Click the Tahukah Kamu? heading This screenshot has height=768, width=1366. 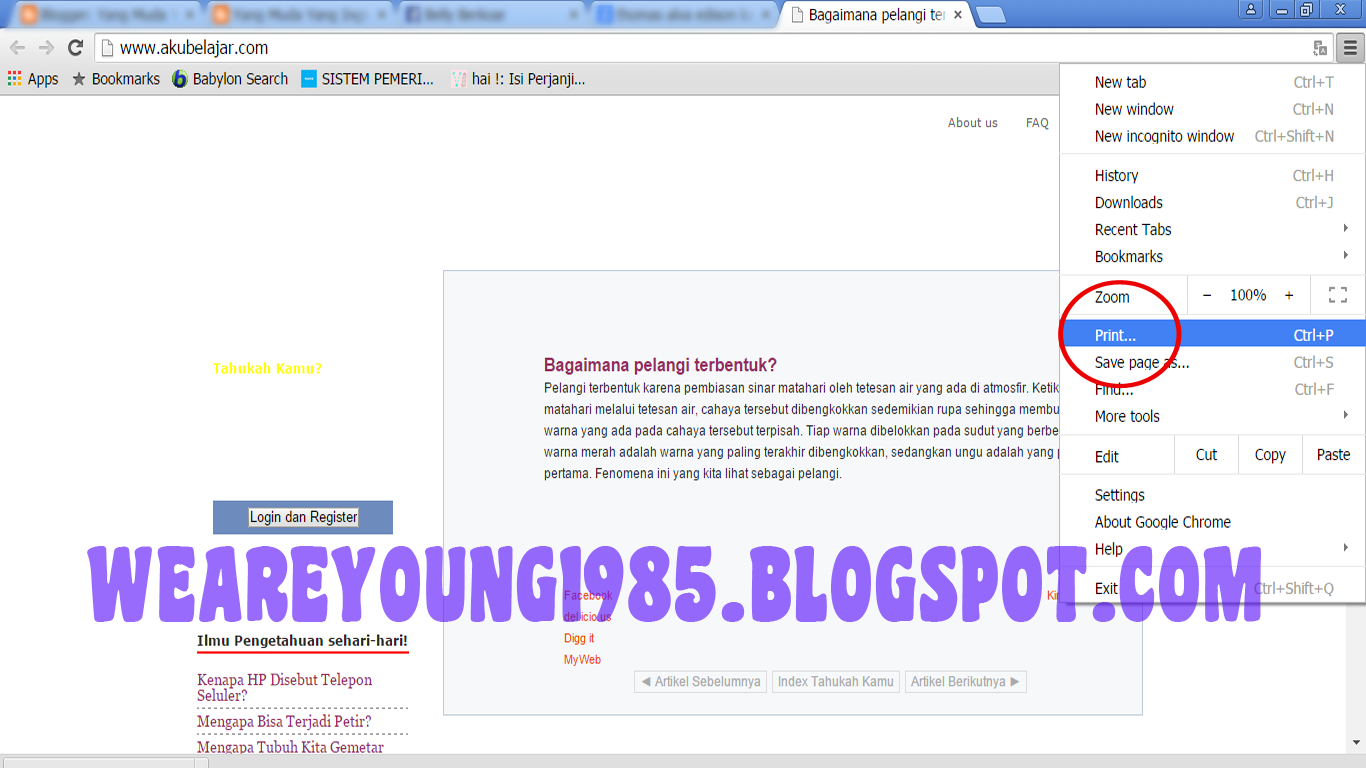pyautogui.click(x=267, y=368)
